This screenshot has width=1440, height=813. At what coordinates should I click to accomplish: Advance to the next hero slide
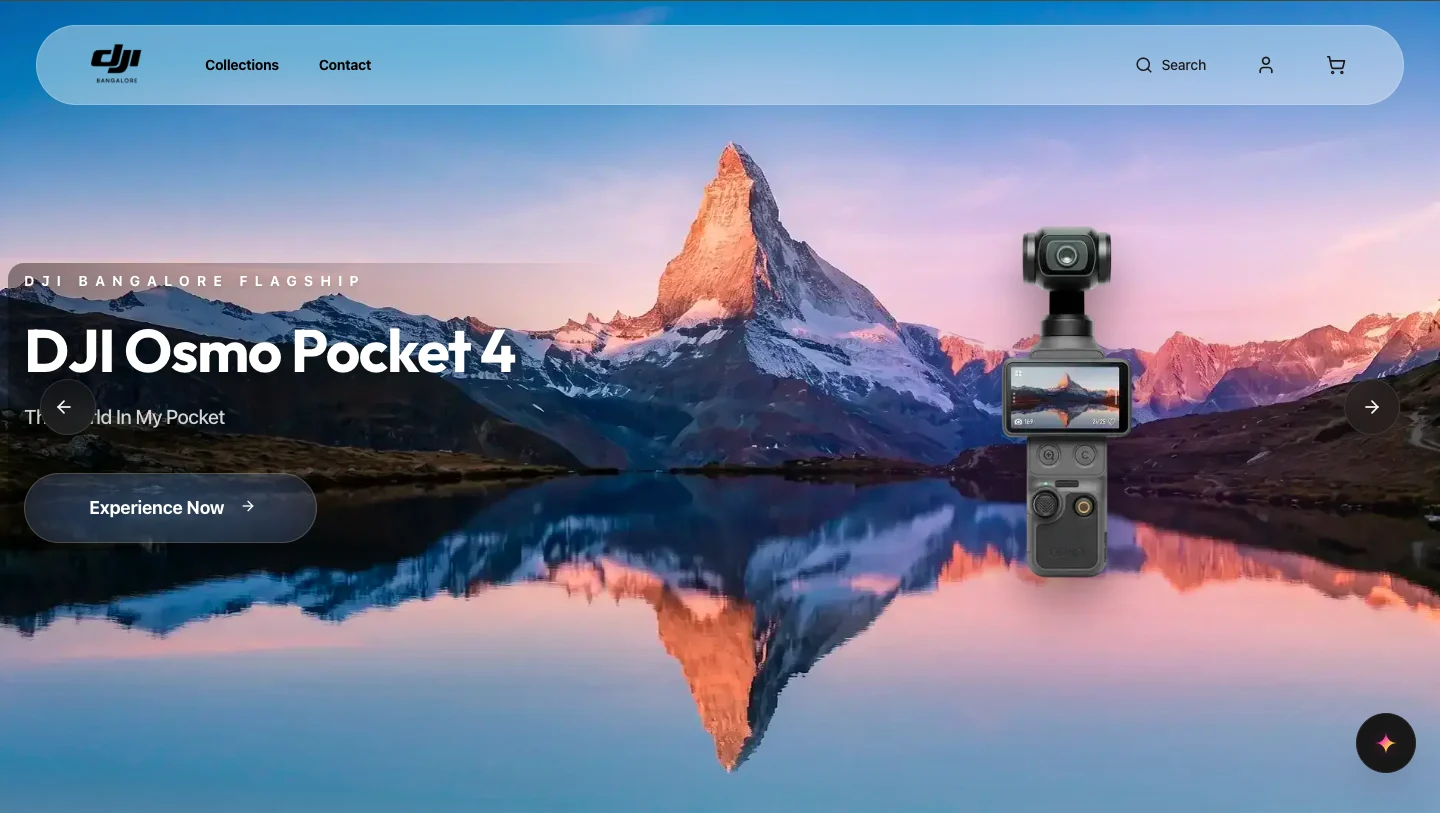click(1372, 407)
